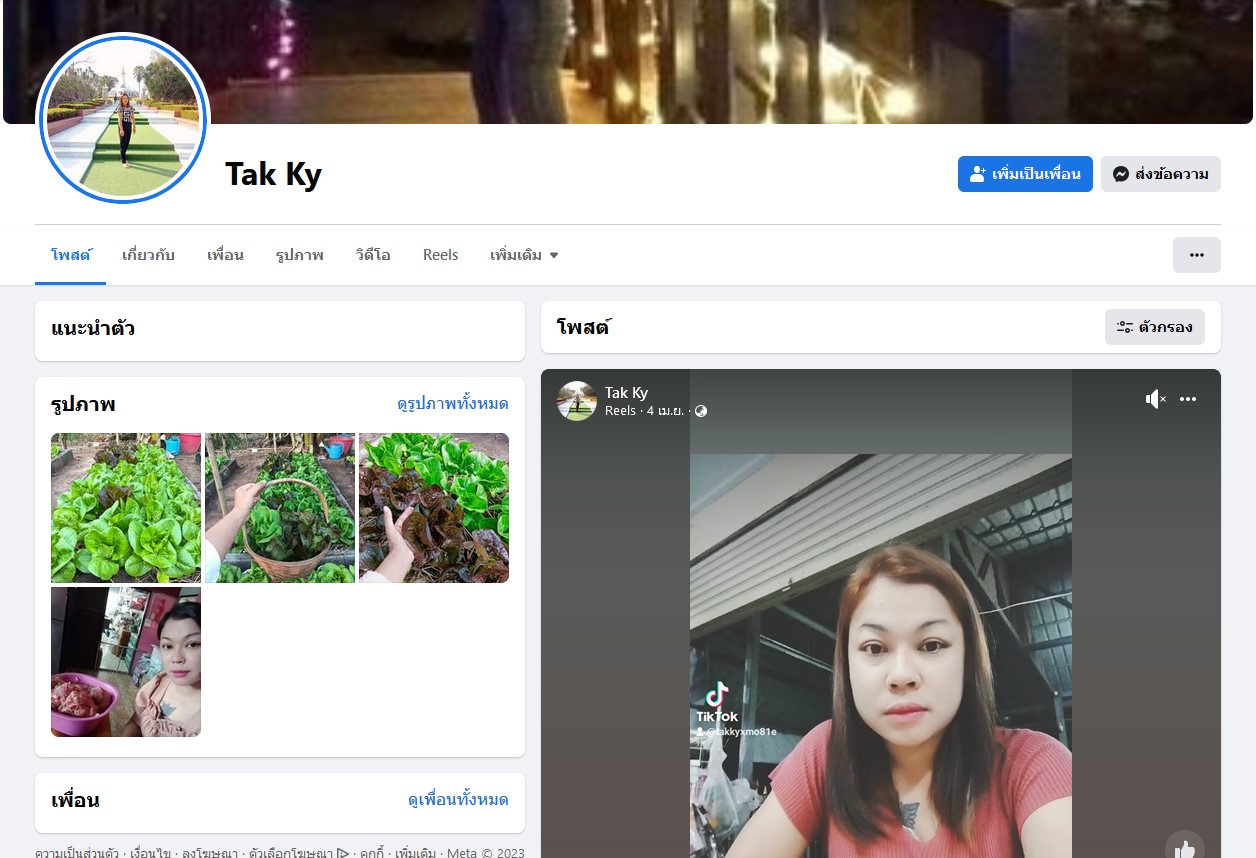
Task: Expand the เพิ่มเติม dropdown menu
Action: coord(524,255)
